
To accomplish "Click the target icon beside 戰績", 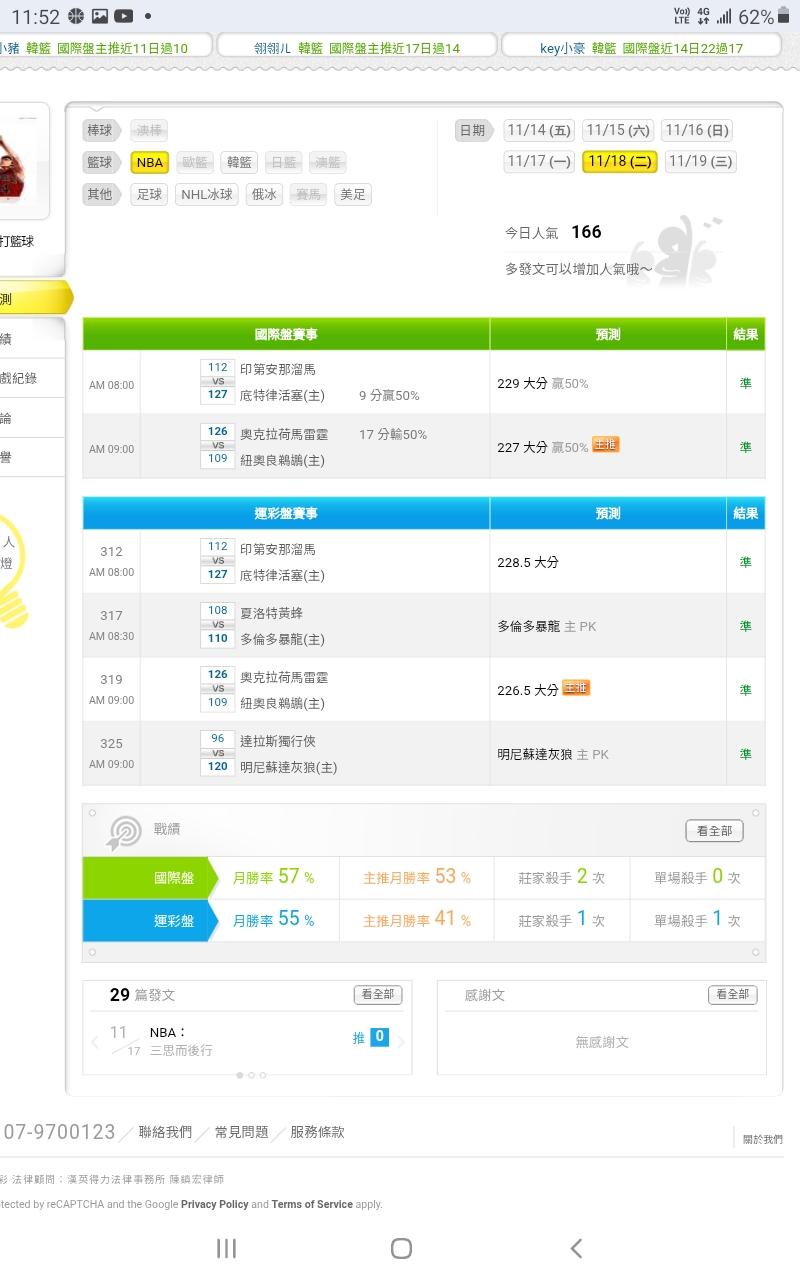I will [x=125, y=832].
